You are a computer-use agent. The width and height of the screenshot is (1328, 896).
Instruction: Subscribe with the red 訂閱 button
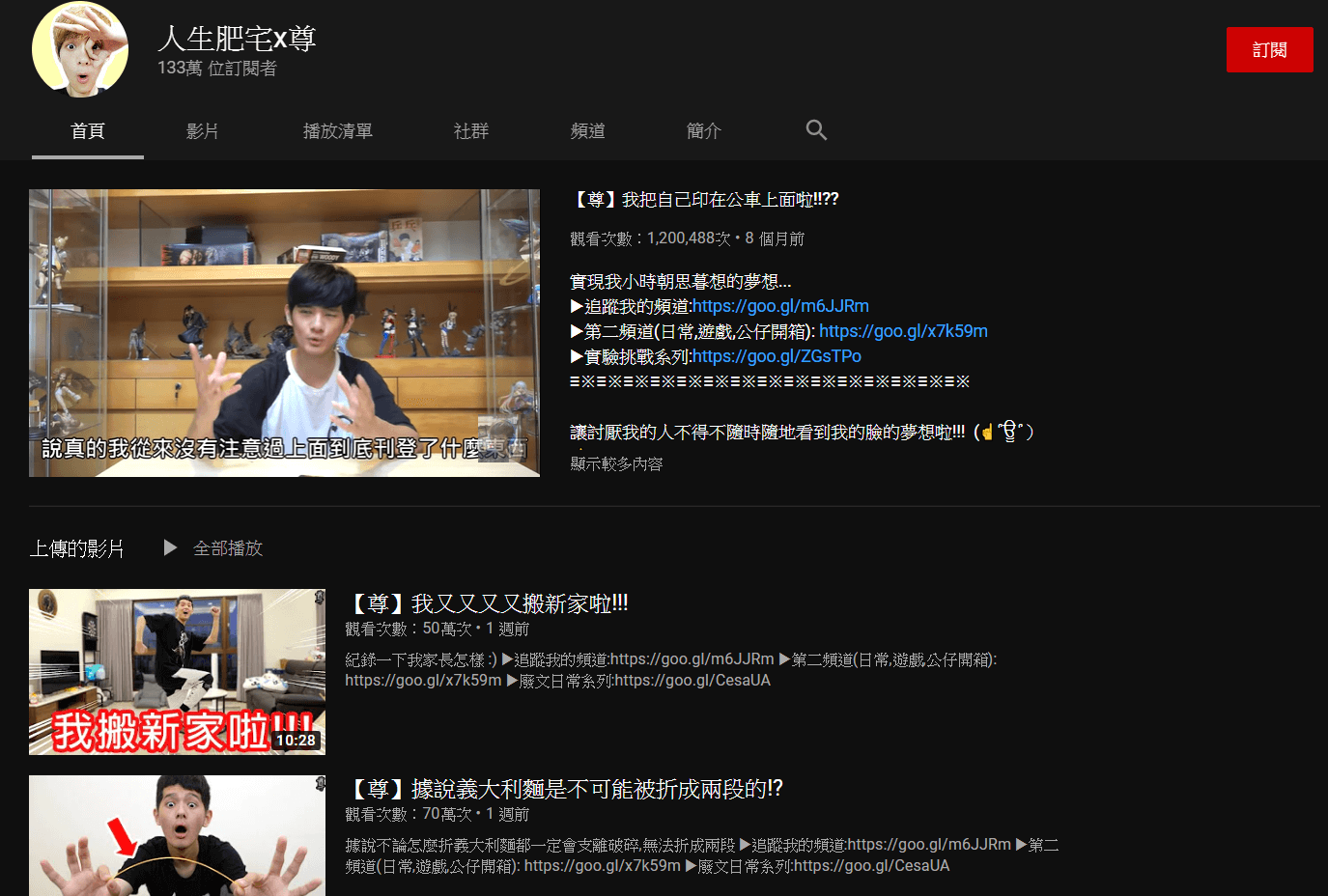click(1269, 50)
